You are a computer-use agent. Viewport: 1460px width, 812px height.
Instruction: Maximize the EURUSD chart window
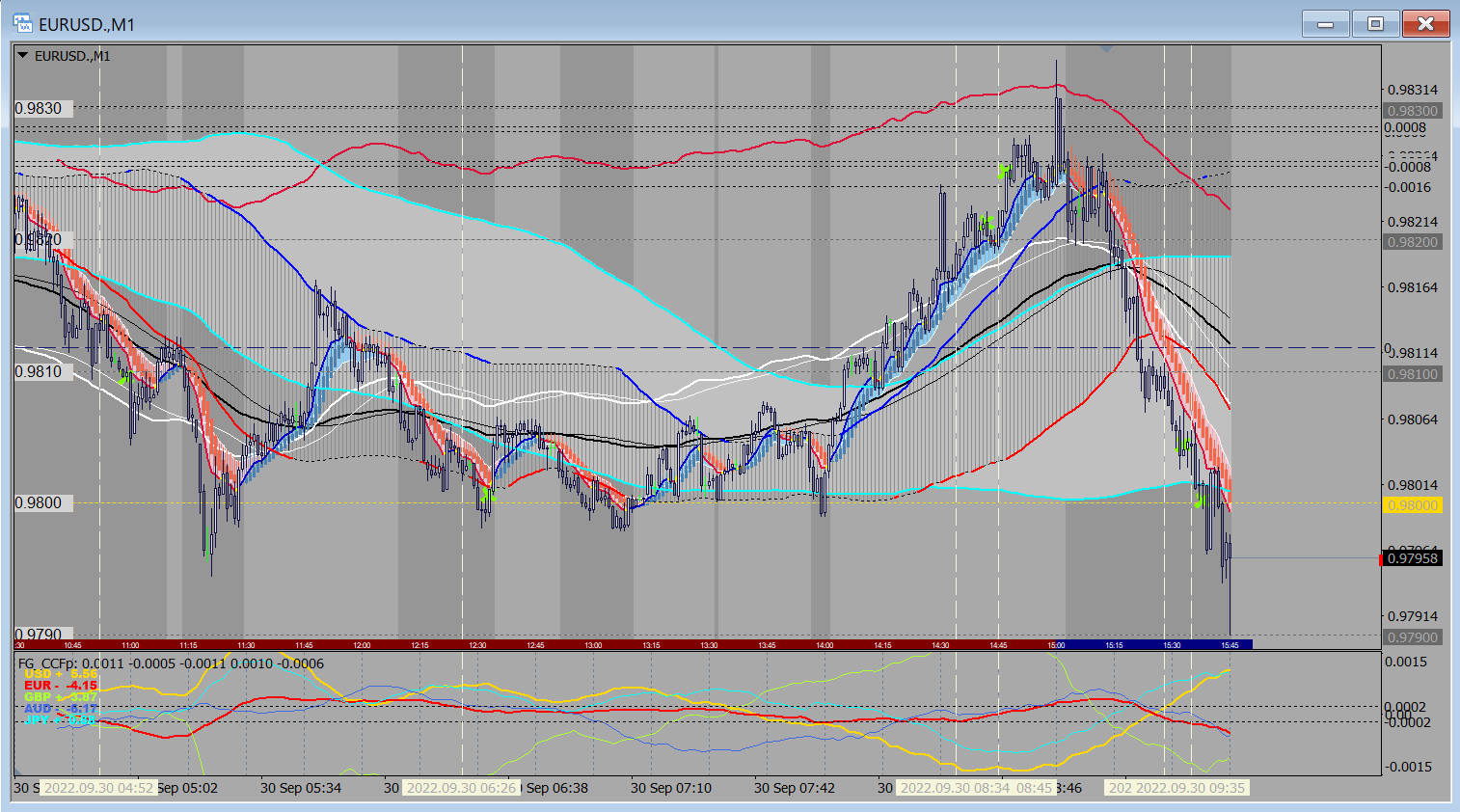[1376, 24]
